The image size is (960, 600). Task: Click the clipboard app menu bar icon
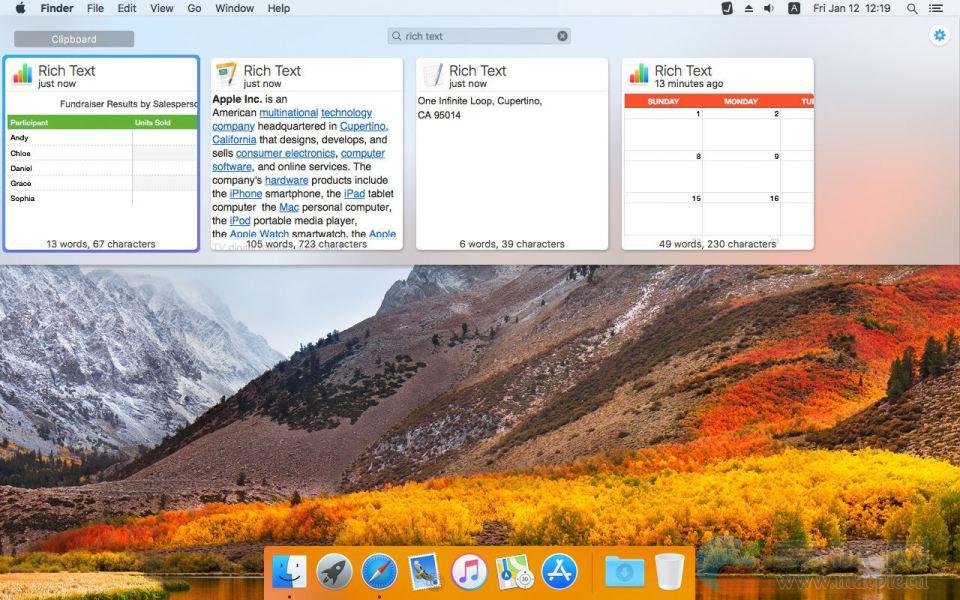click(727, 8)
